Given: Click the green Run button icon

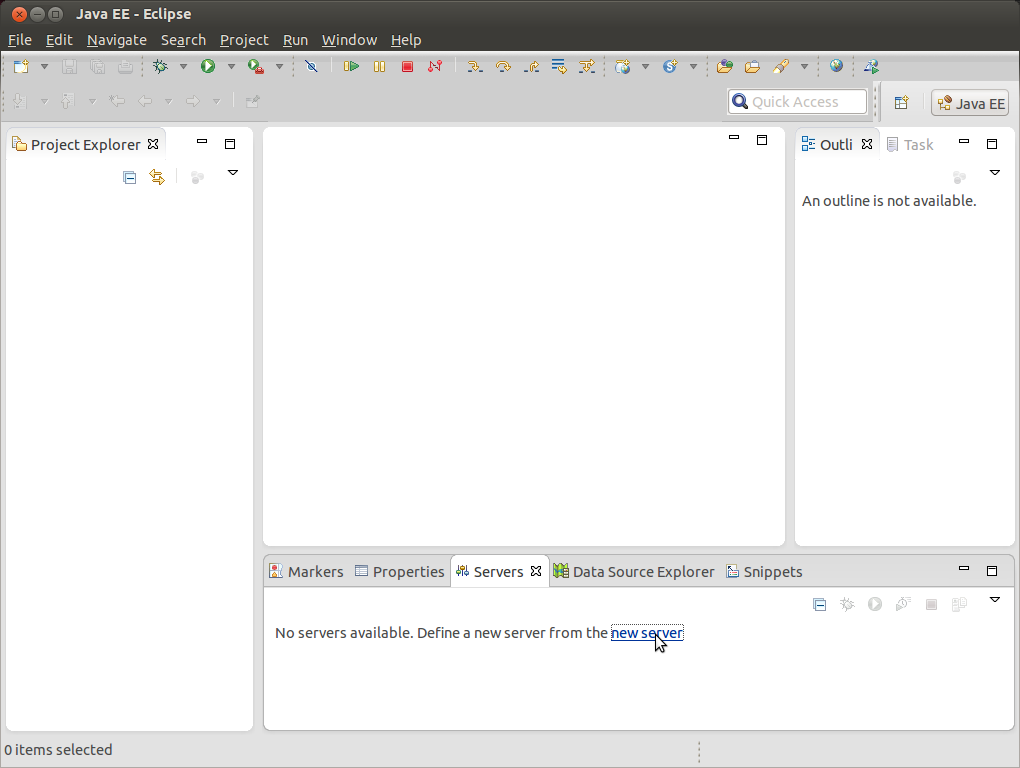Looking at the screenshot, I should [x=208, y=66].
